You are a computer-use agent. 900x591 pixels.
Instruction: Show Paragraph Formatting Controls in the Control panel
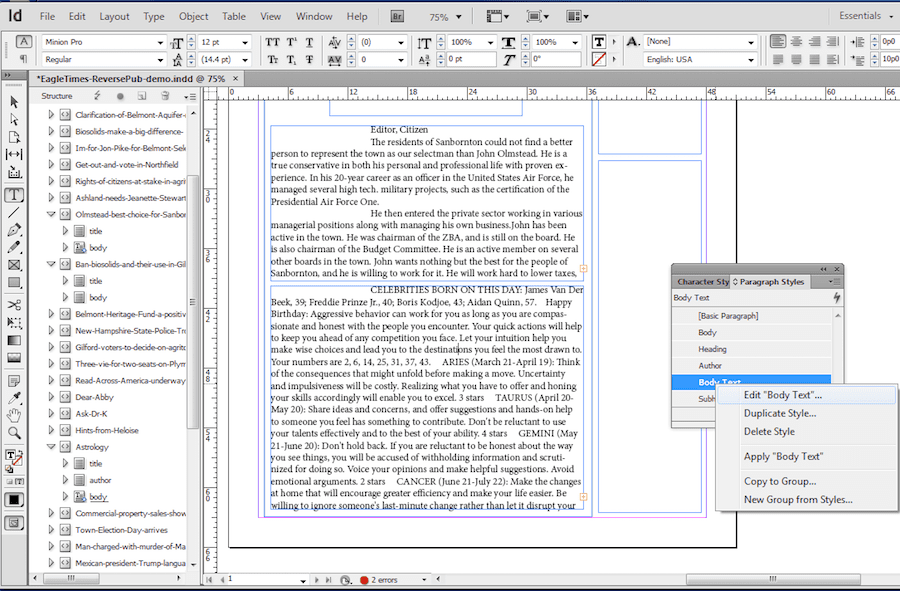pos(24,59)
